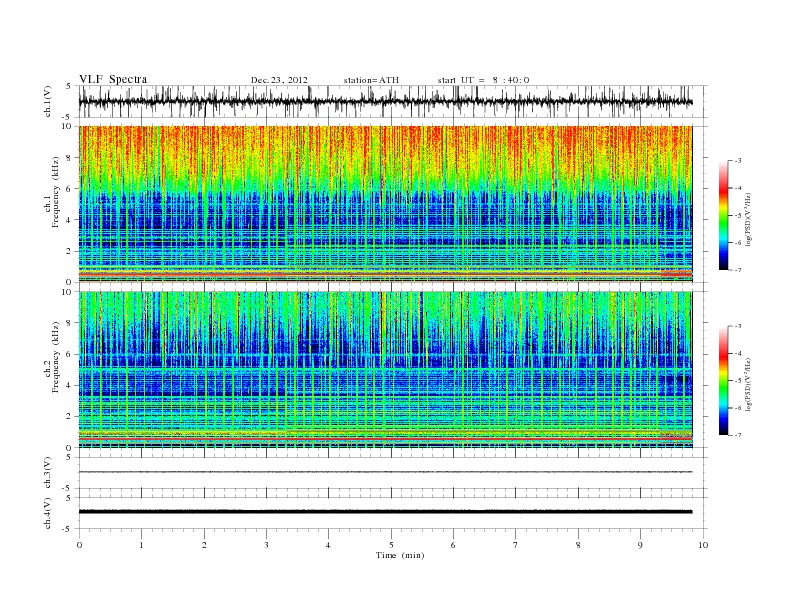
Task: Click the ch.4 thick black voltage trace
Action: (386, 512)
